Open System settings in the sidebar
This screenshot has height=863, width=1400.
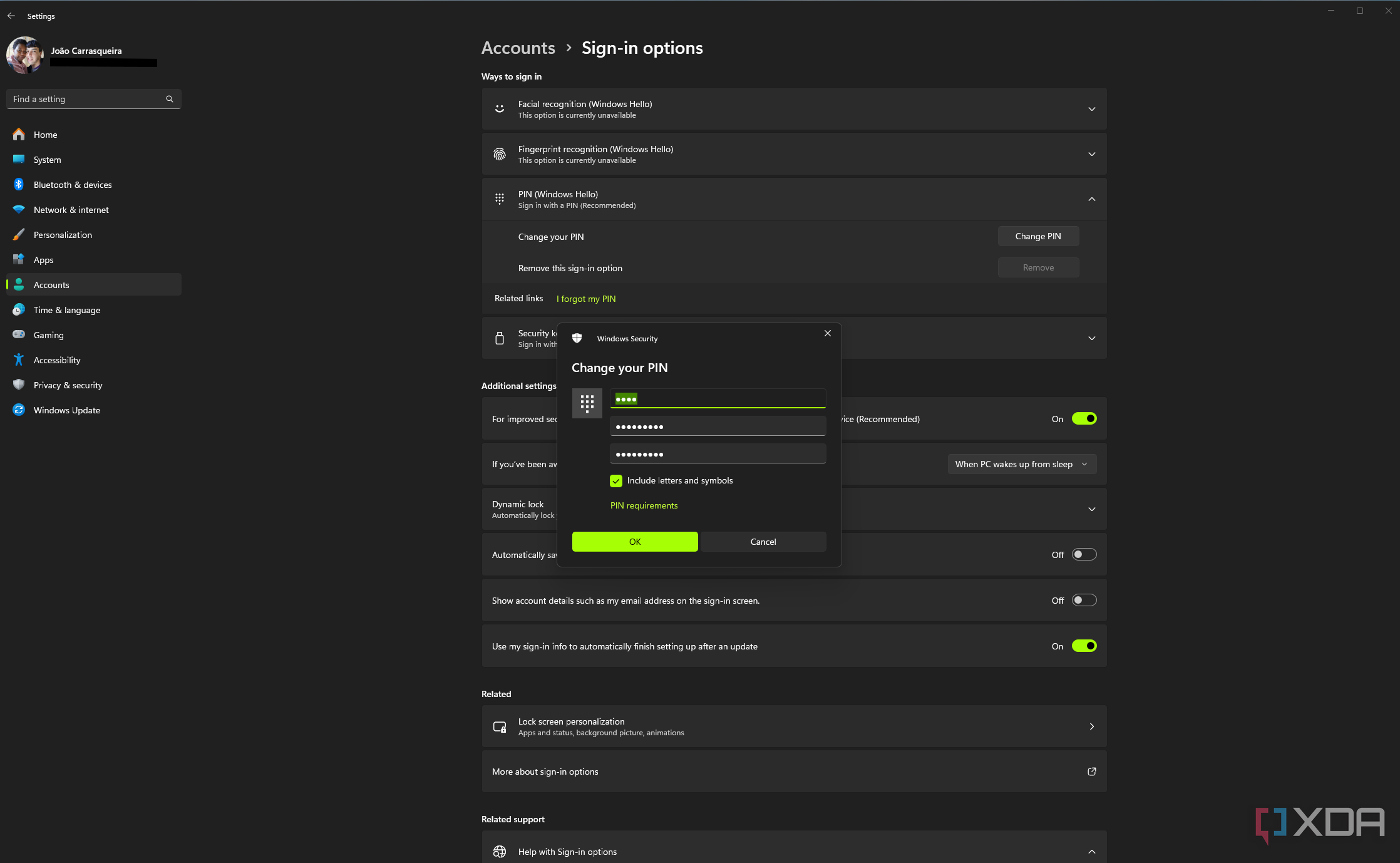click(x=94, y=160)
